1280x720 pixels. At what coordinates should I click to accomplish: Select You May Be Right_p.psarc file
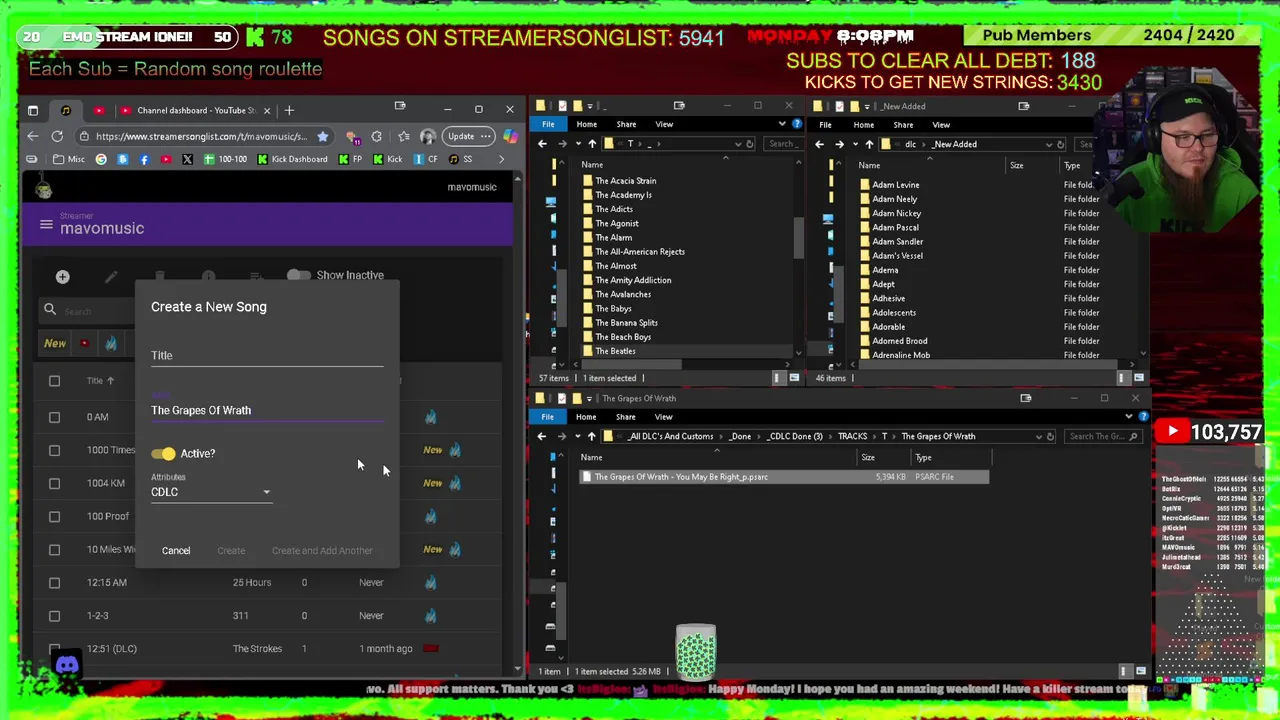click(x=785, y=477)
